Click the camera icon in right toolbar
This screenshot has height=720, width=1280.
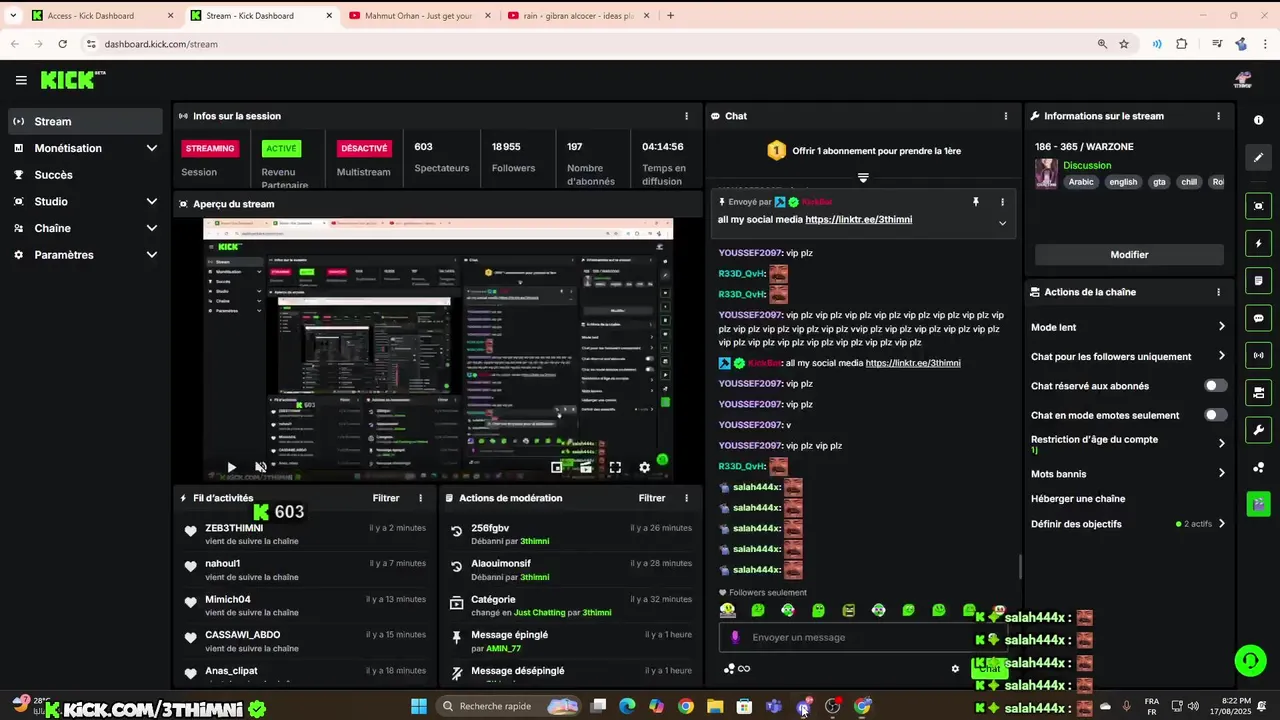coord(1258,392)
